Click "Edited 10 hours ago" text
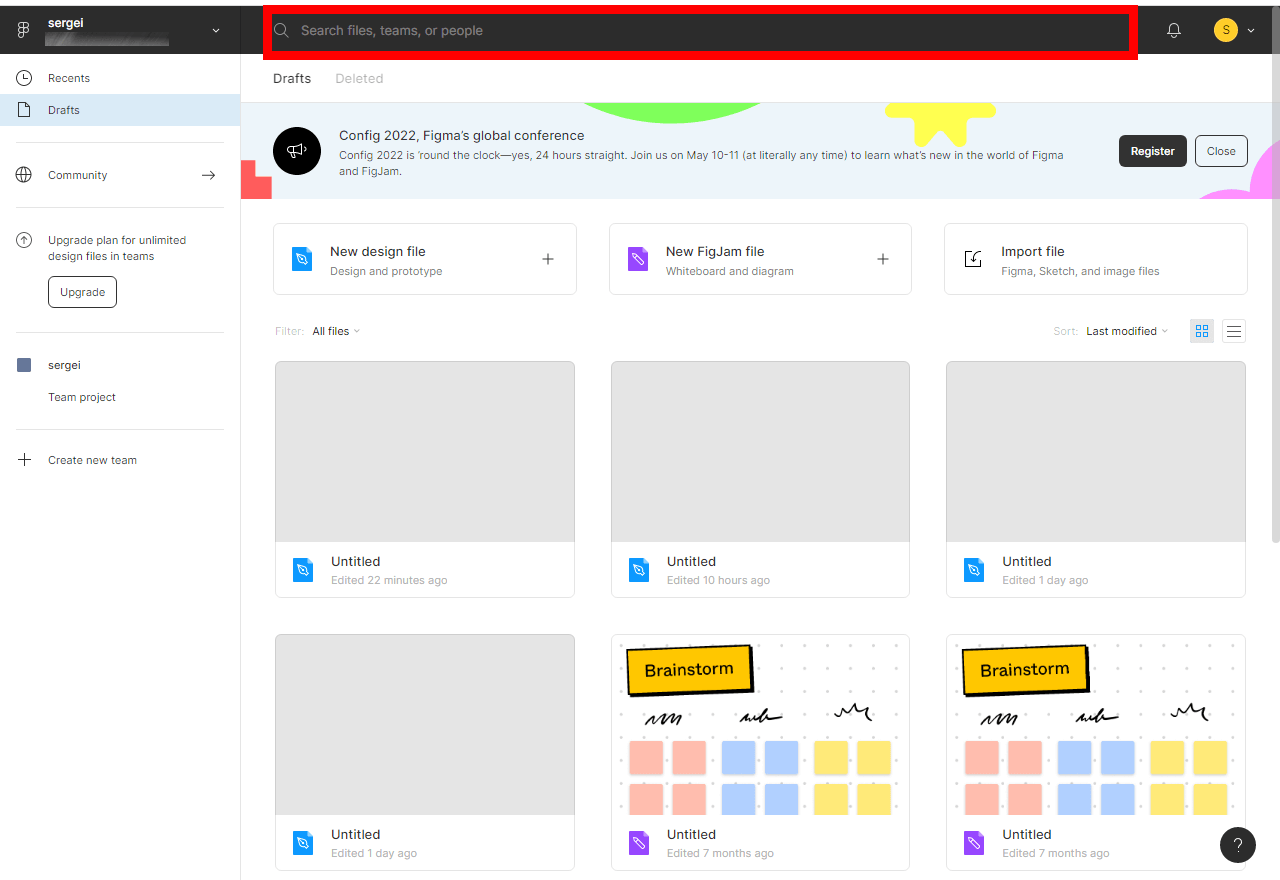 point(718,580)
